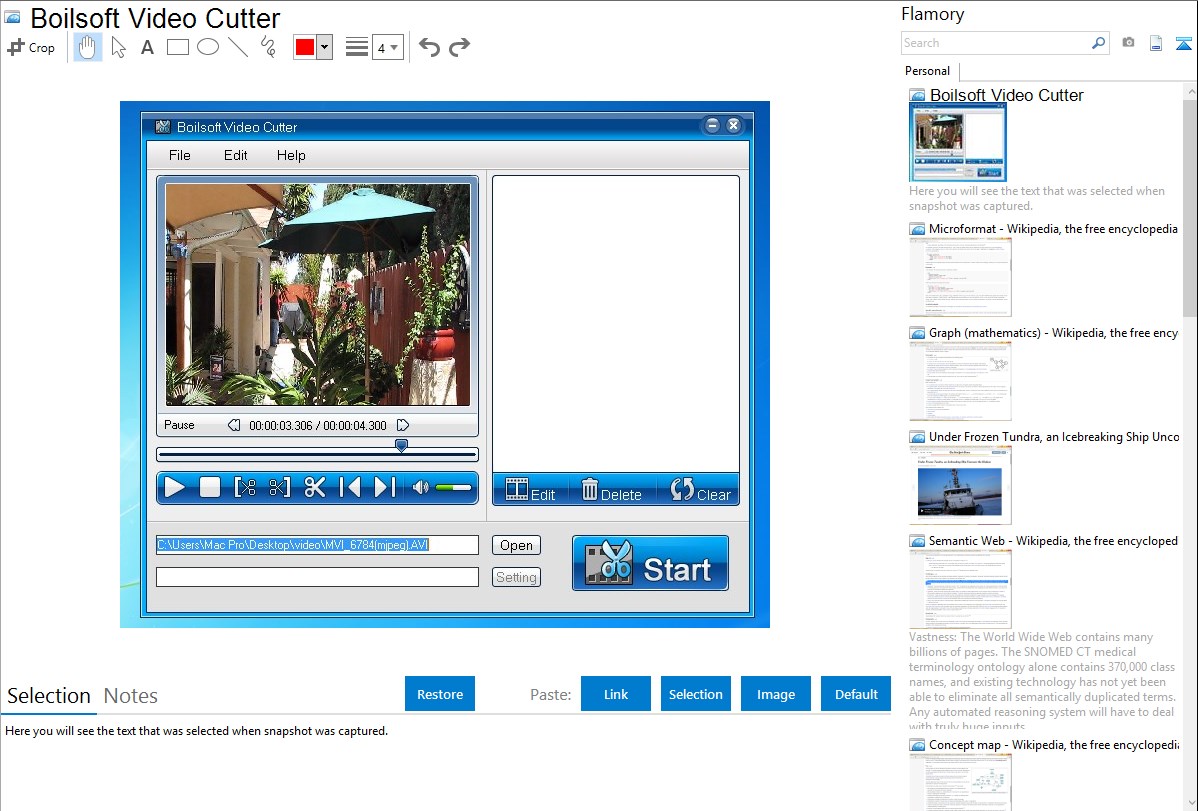The height and width of the screenshot is (811, 1198).
Task: Set the clip end mark
Action: (x=280, y=488)
